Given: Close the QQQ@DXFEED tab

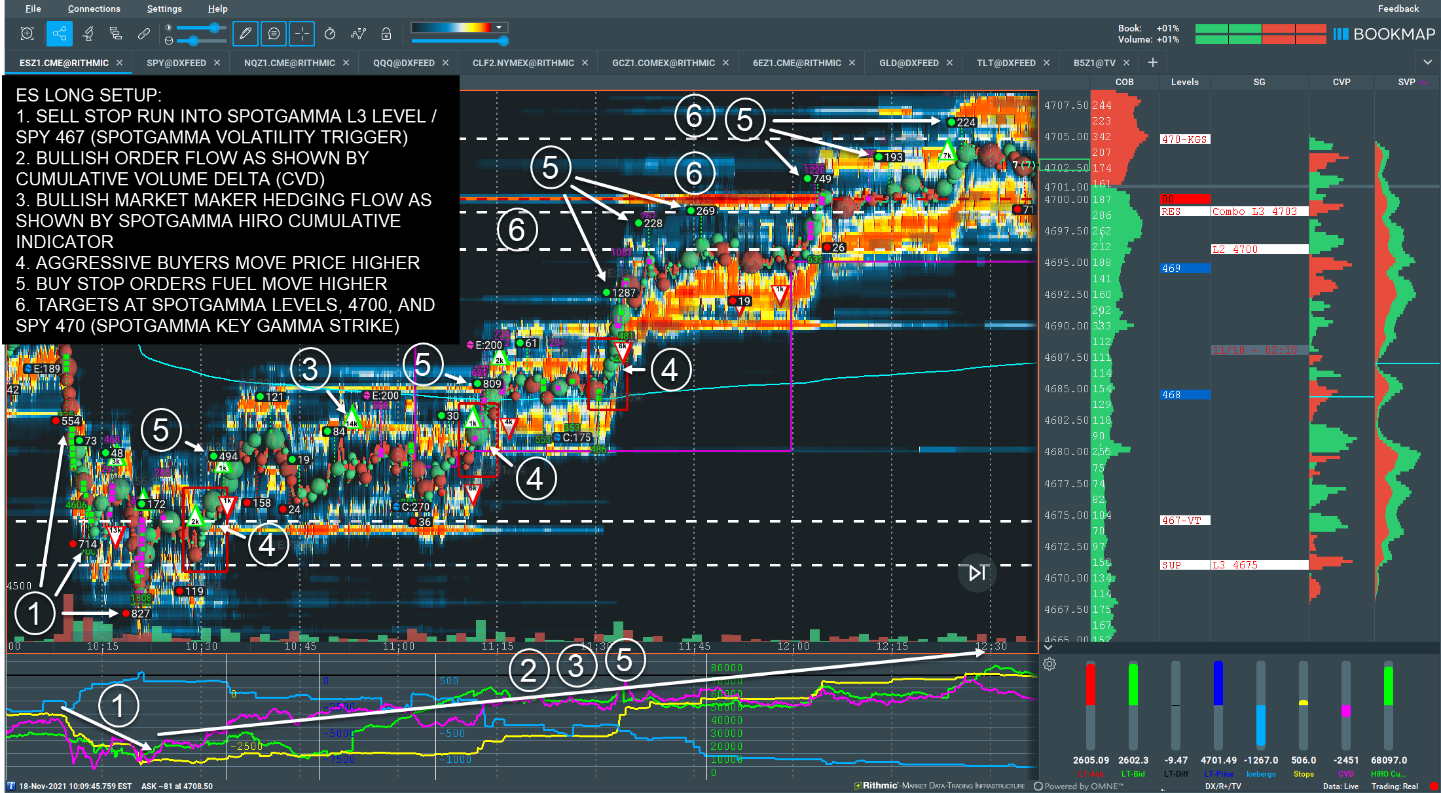Looking at the screenshot, I should 445,63.
